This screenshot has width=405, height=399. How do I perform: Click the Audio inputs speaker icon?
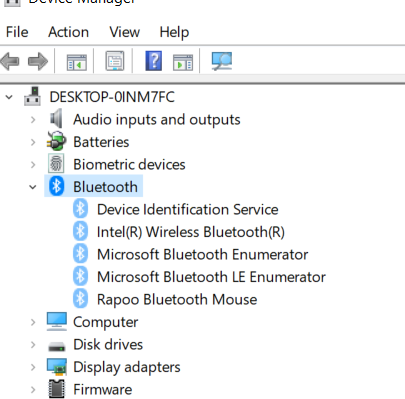click(x=56, y=118)
